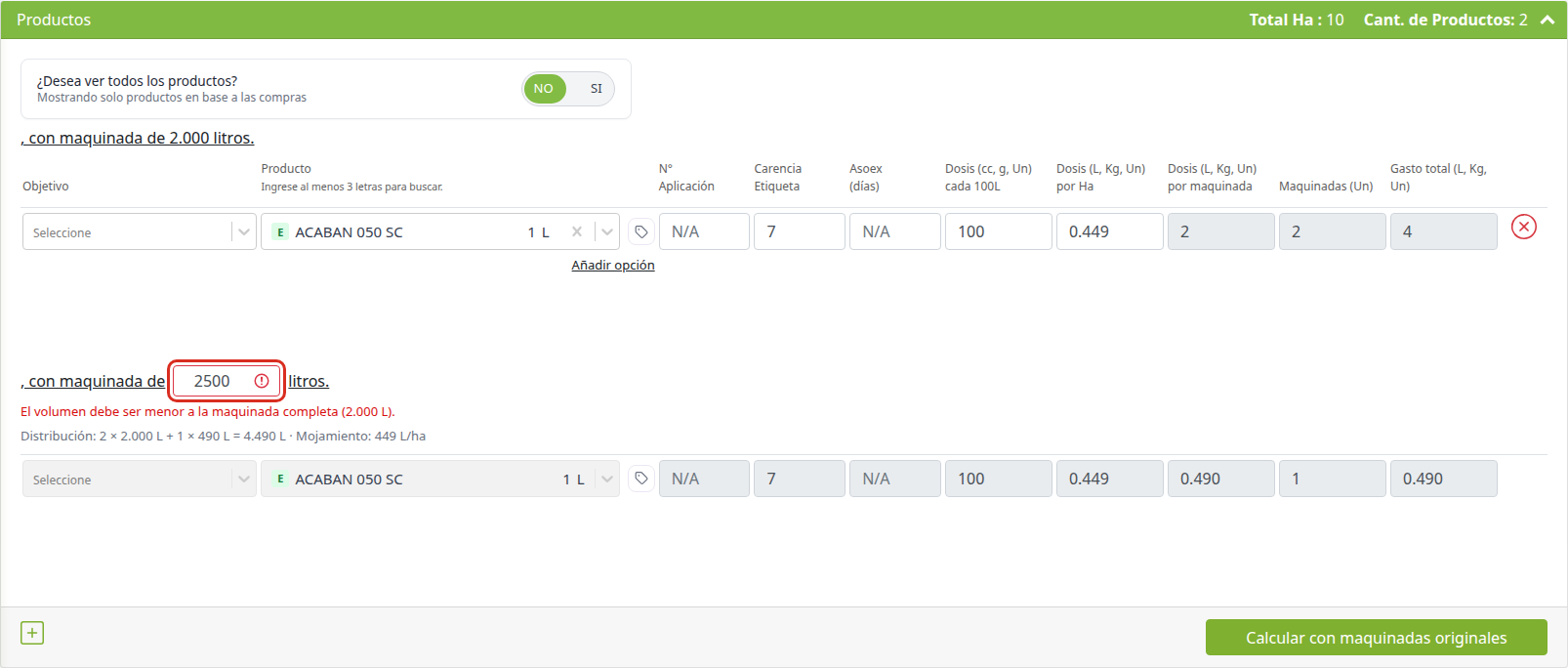Click the Dosis cada 100L field first row
Viewport: 1568px width, 668px height.
[998, 231]
